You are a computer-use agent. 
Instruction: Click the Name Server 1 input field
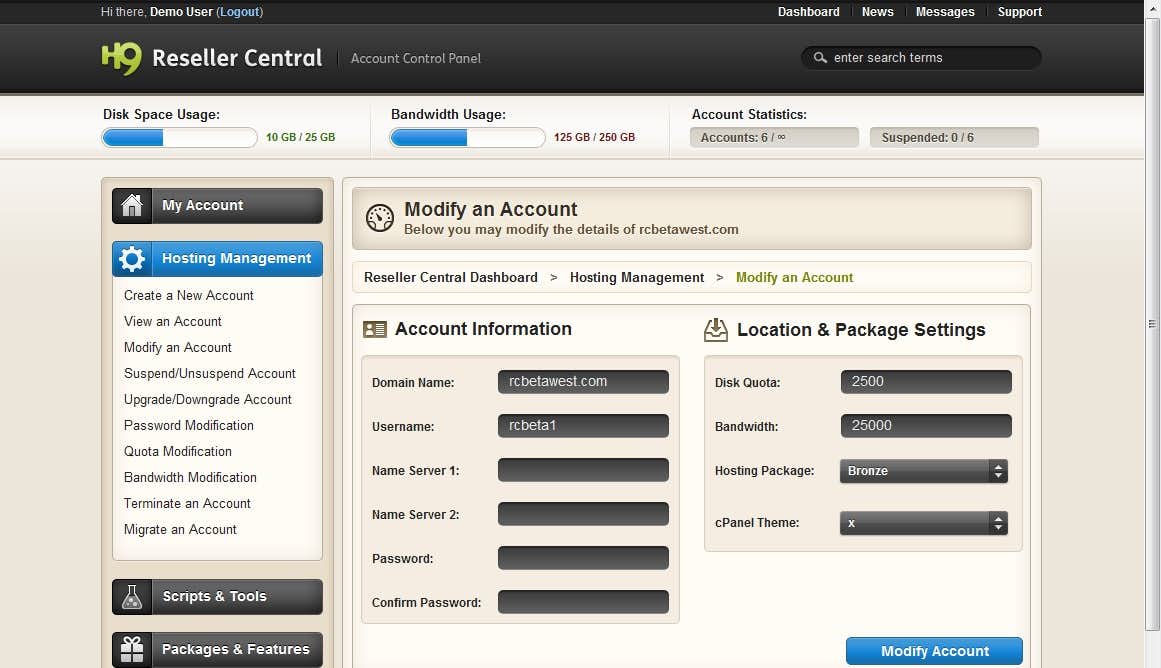coord(583,470)
